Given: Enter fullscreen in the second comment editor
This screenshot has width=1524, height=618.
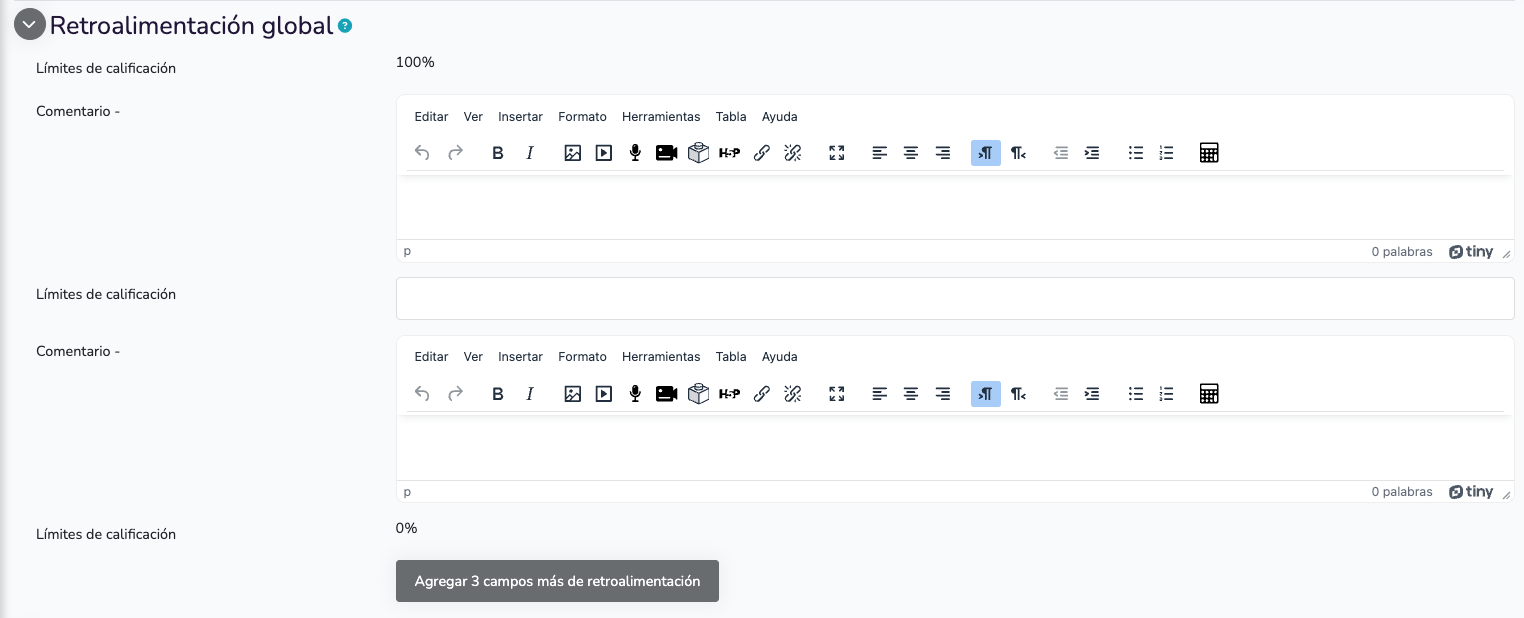Looking at the screenshot, I should 837,393.
